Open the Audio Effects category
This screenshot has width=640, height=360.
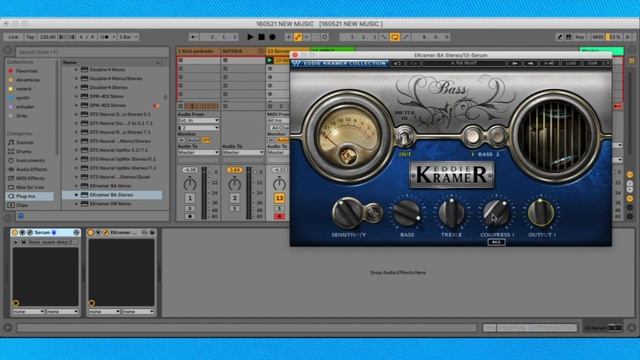click(31, 169)
